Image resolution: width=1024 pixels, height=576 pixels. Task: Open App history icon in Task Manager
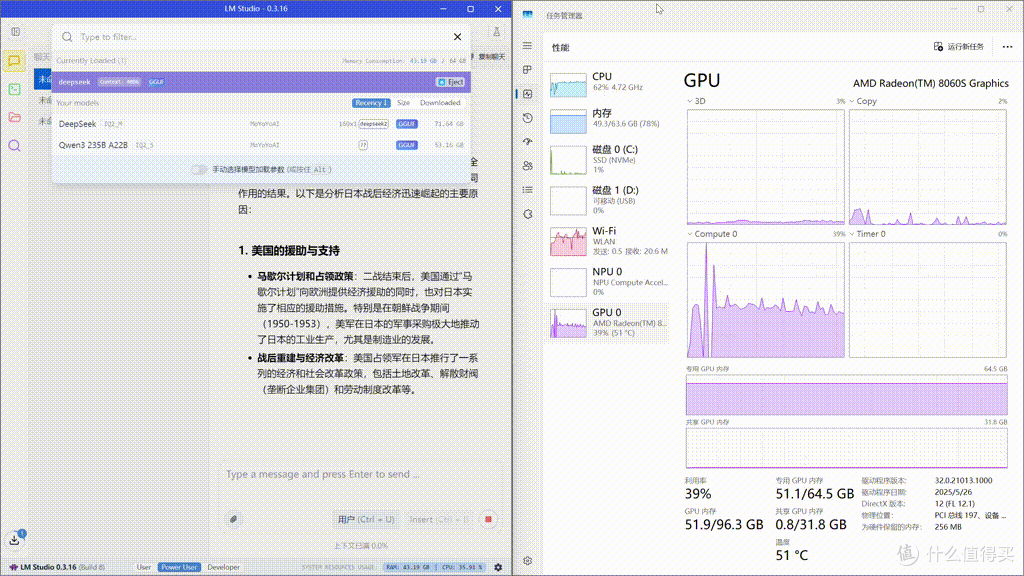coord(528,118)
